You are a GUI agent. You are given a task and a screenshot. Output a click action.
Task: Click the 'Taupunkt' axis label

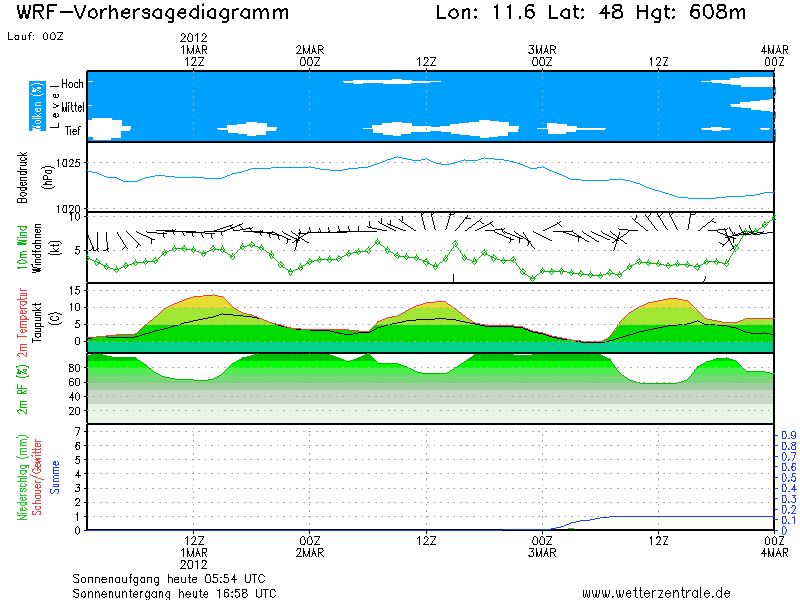[37, 322]
